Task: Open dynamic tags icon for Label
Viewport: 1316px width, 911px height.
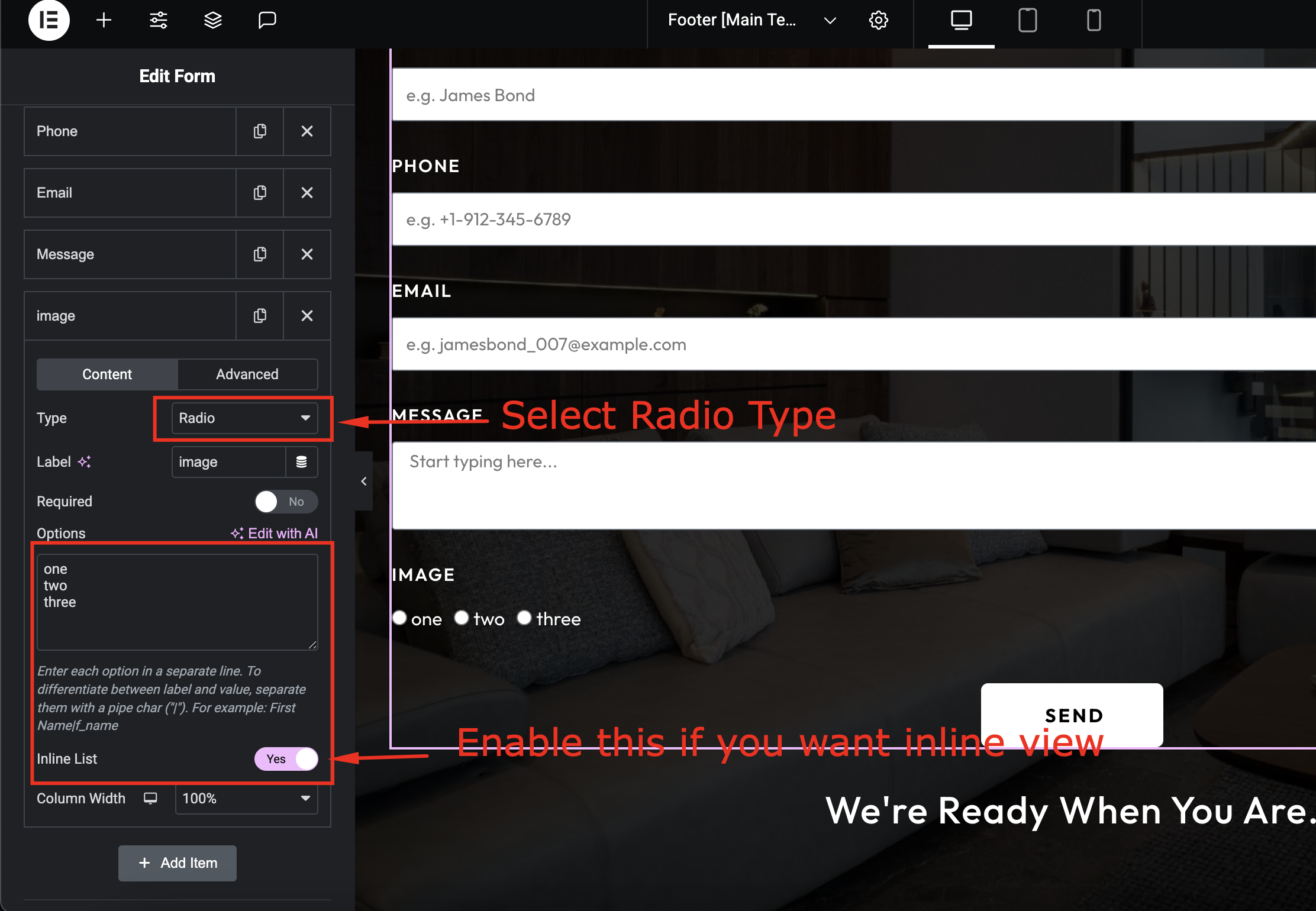Action: tap(301, 462)
